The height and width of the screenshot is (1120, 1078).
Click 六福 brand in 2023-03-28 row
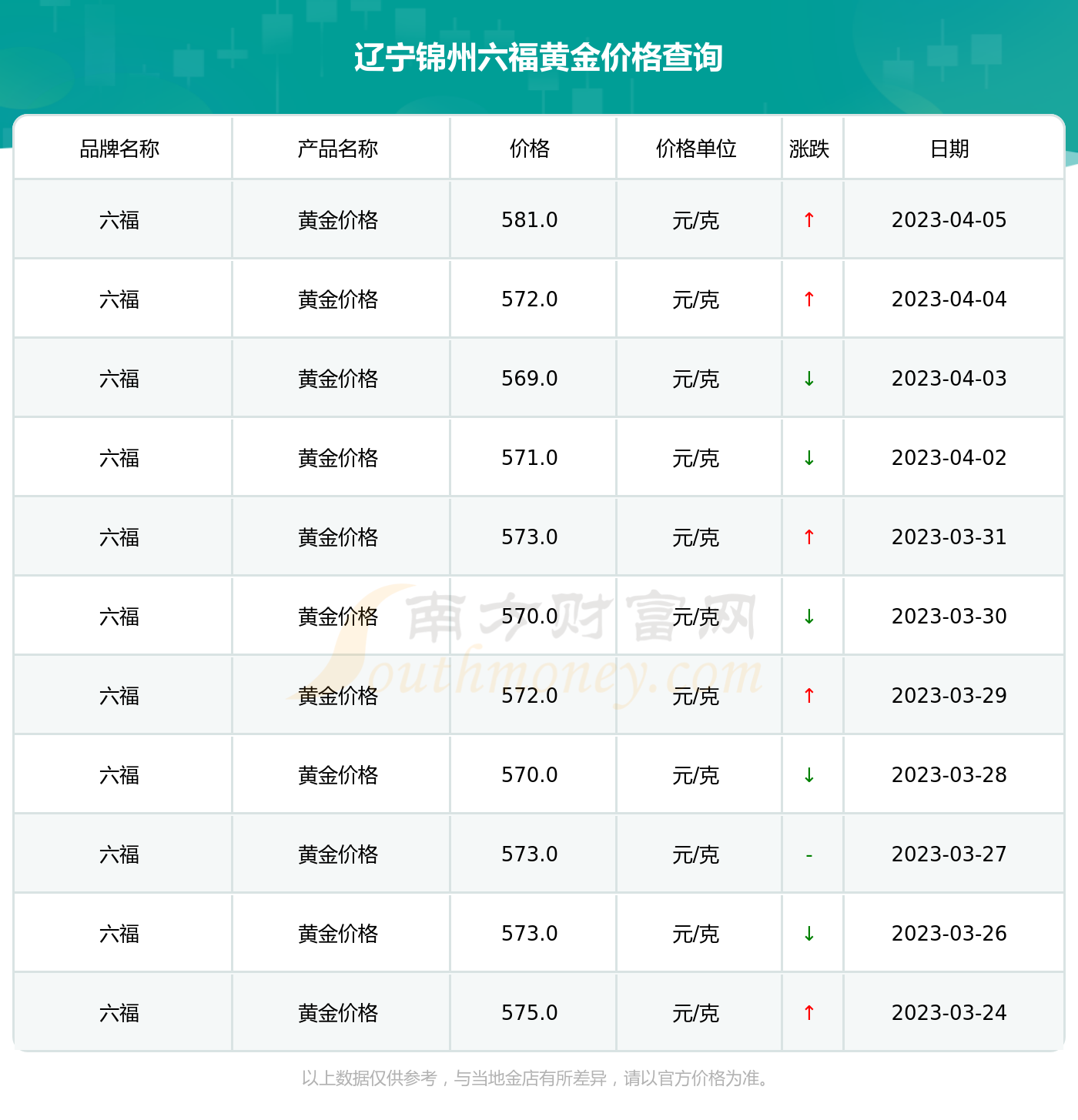point(119,775)
